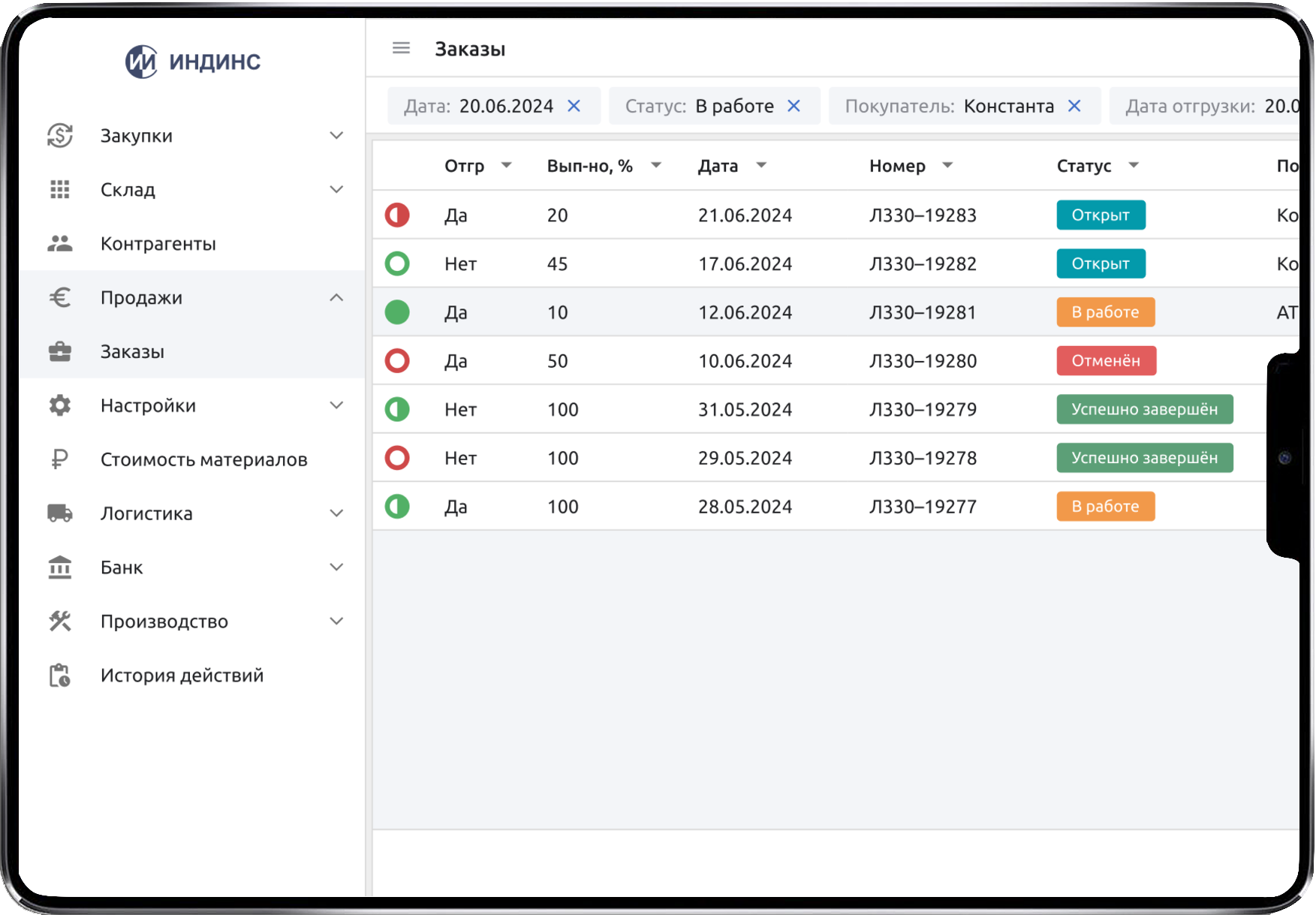Click the Отменён status badge
This screenshot has height=915, width=1316.
click(x=1106, y=361)
